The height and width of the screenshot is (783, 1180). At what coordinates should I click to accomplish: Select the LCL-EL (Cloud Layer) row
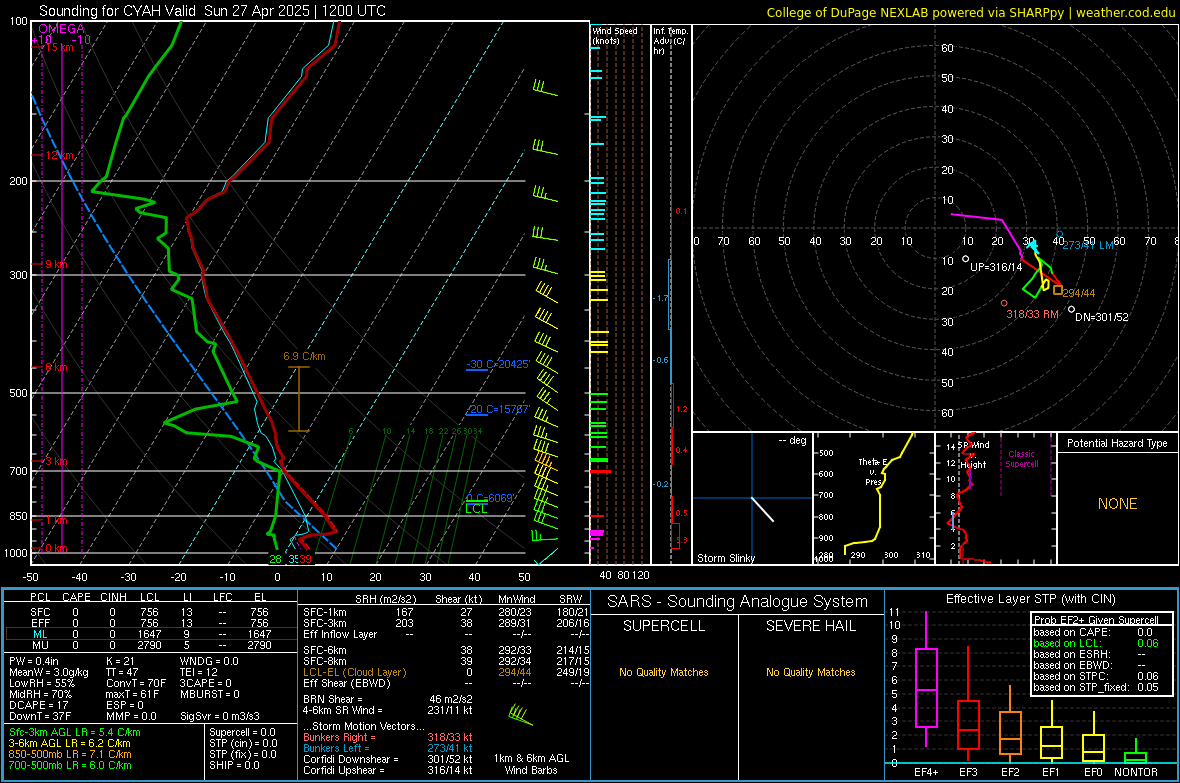tap(446, 672)
